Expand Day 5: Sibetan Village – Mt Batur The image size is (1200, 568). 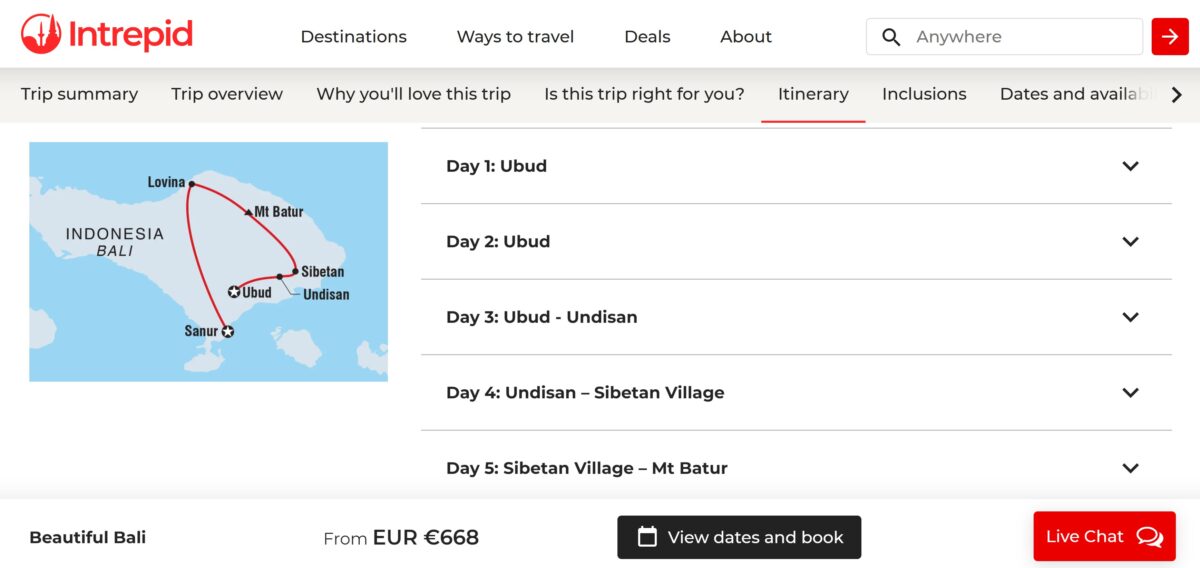[795, 467]
